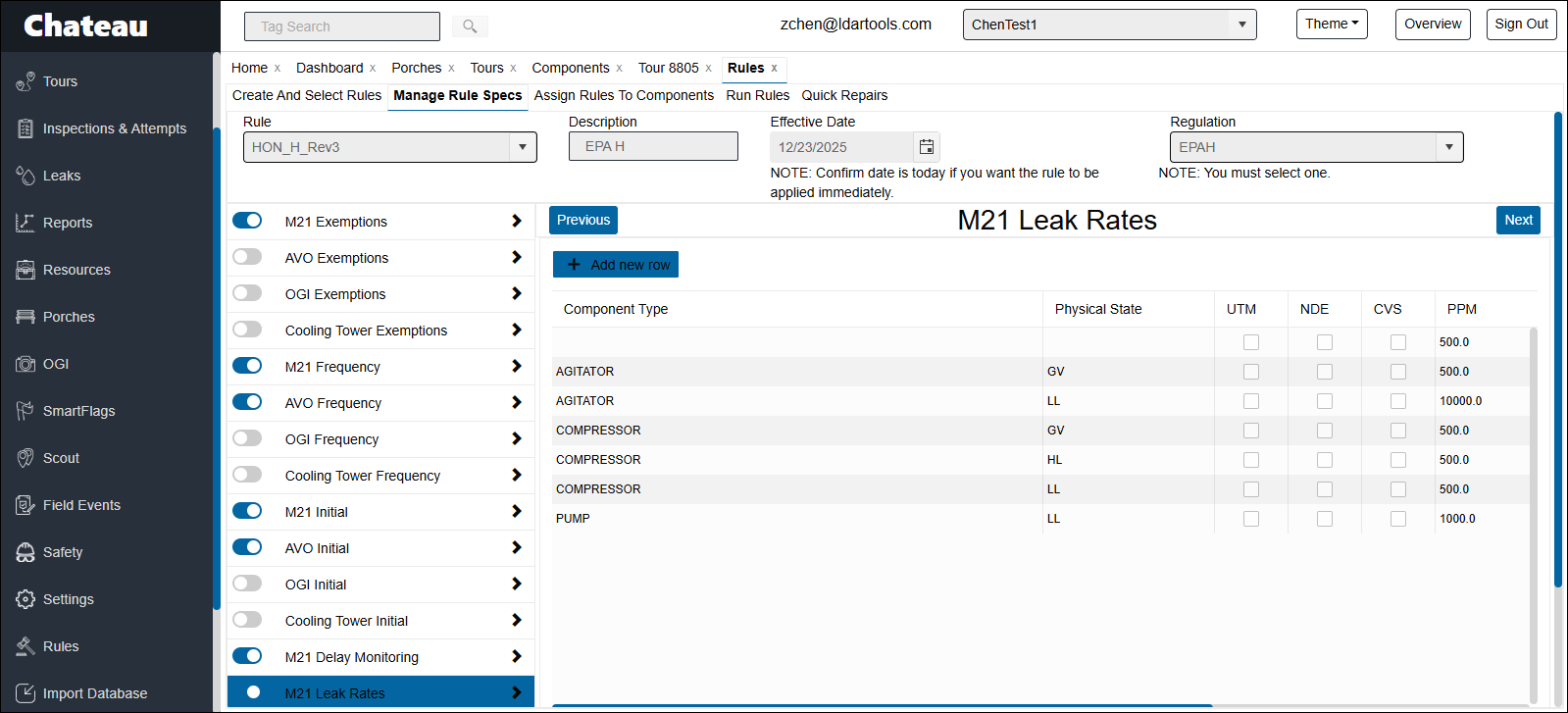Navigate to Safety in the sidebar

pos(63,552)
